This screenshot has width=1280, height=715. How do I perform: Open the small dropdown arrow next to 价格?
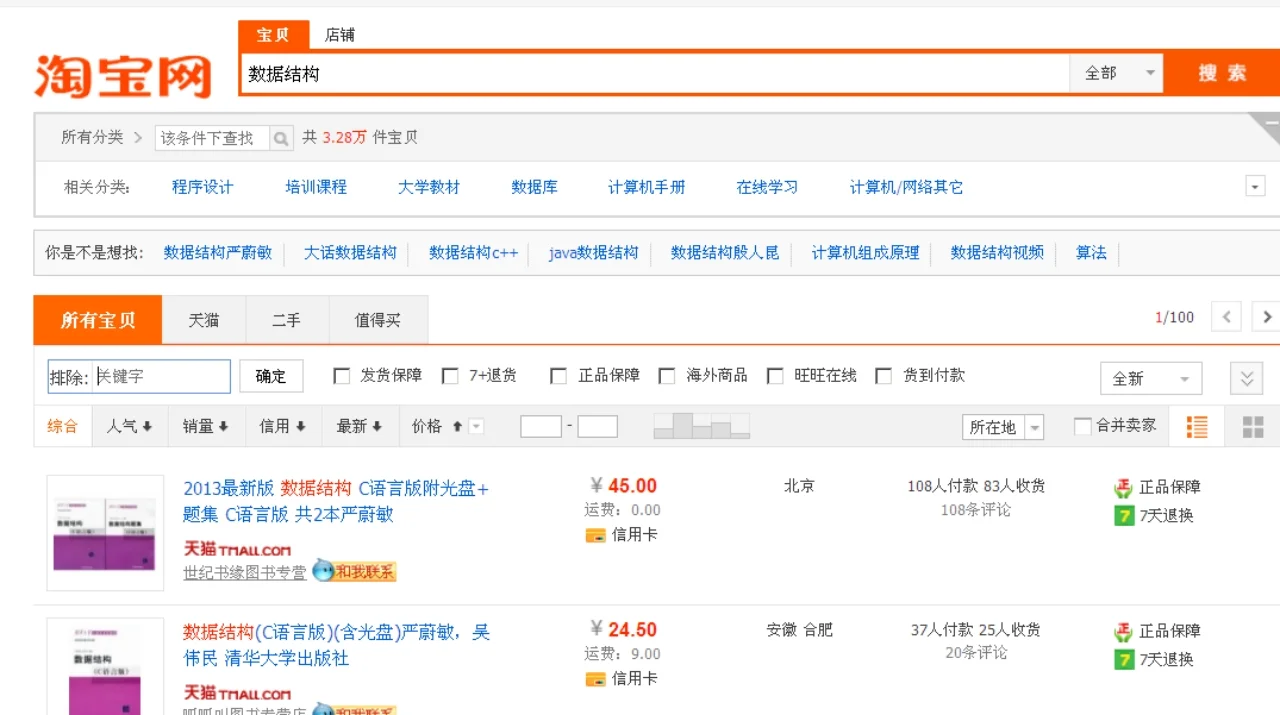476,427
